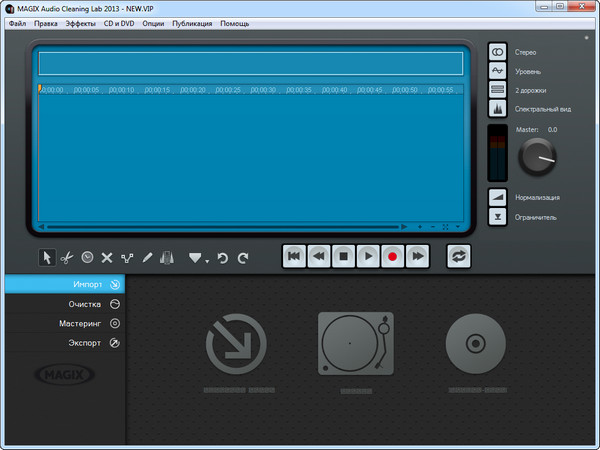Select the volume curve node tool

click(x=127, y=258)
